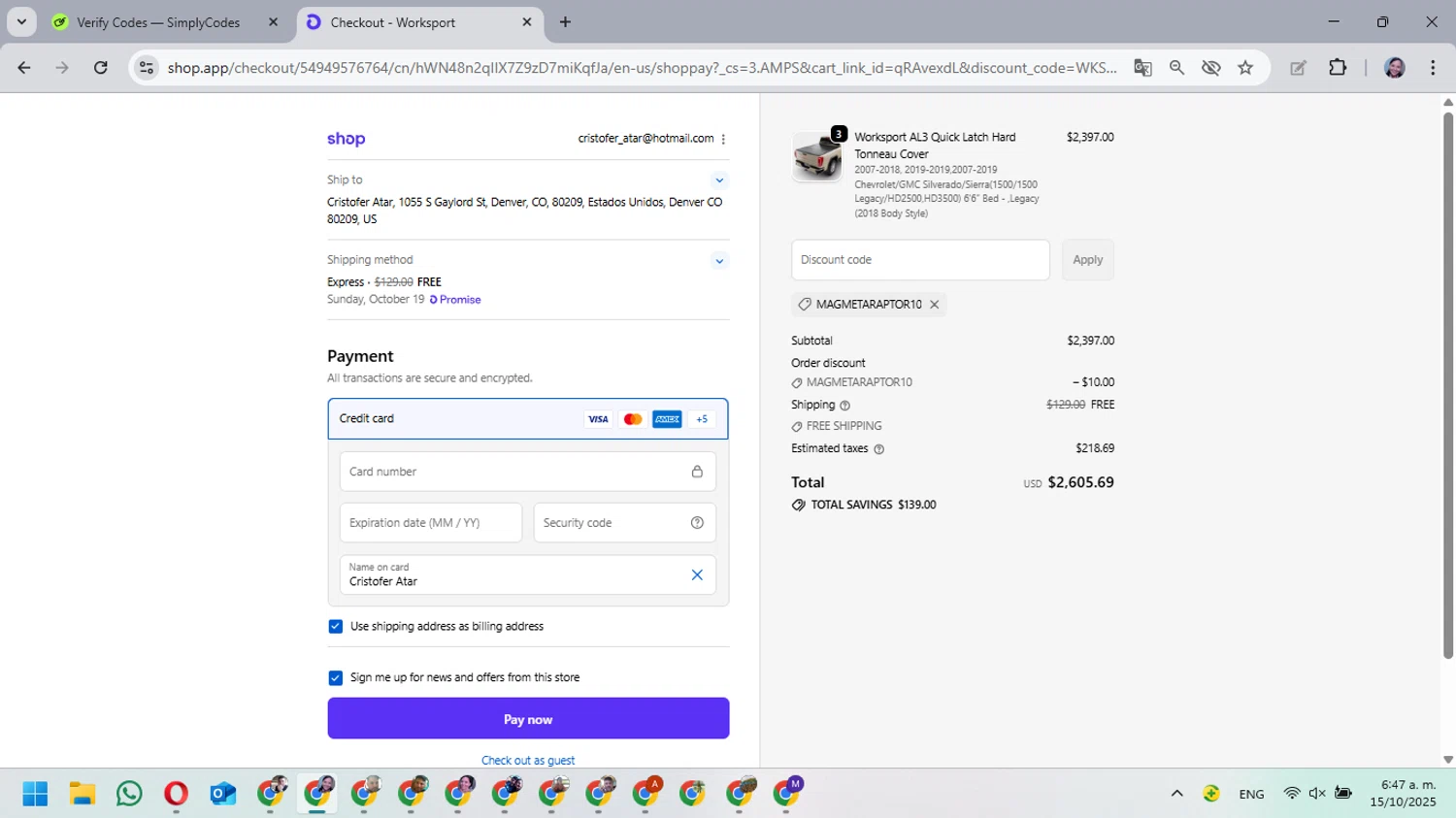Unmute the muted speaker volume icon
Viewport: 1456px width, 818px height.
point(1317,794)
